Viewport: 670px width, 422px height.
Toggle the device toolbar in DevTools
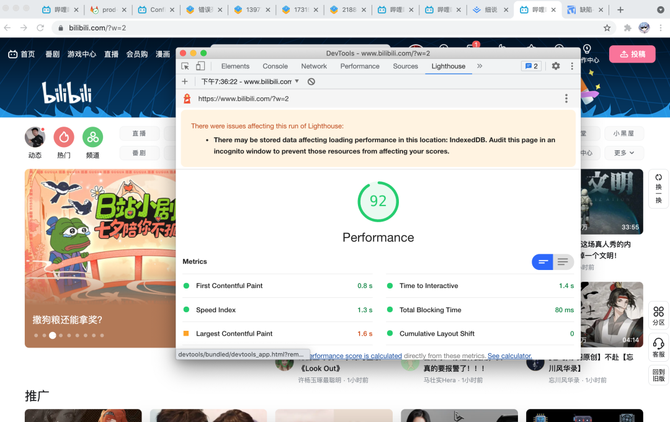point(200,66)
